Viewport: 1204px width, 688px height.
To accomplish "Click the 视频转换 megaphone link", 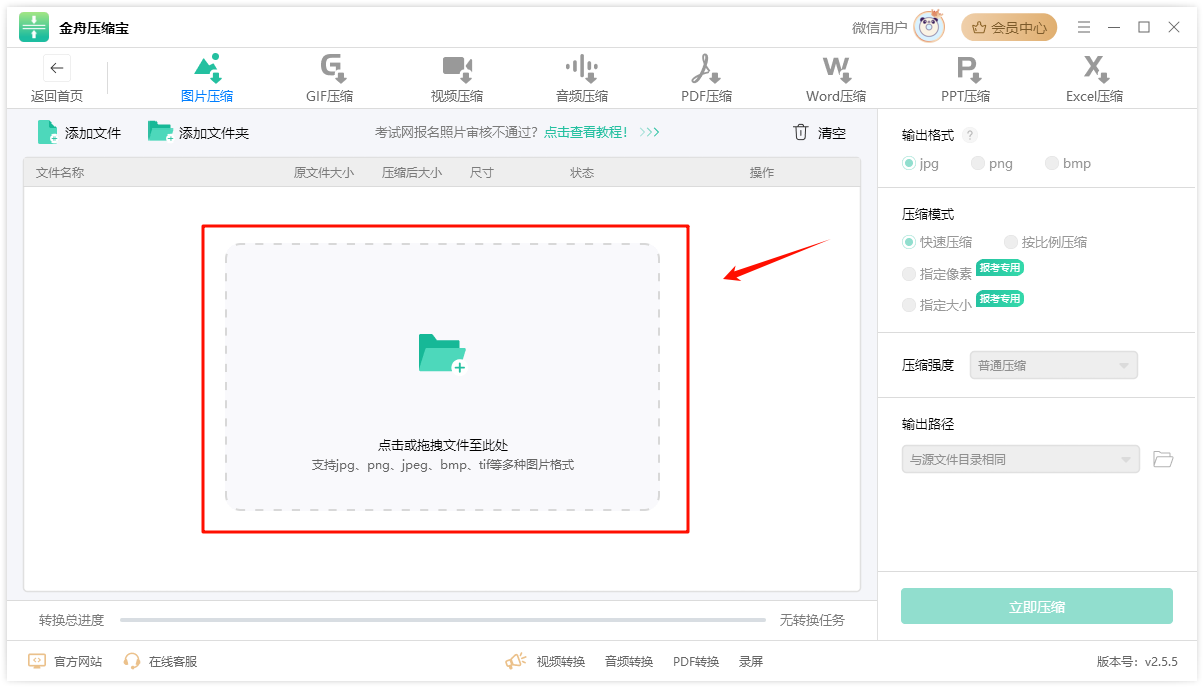I will click(545, 661).
